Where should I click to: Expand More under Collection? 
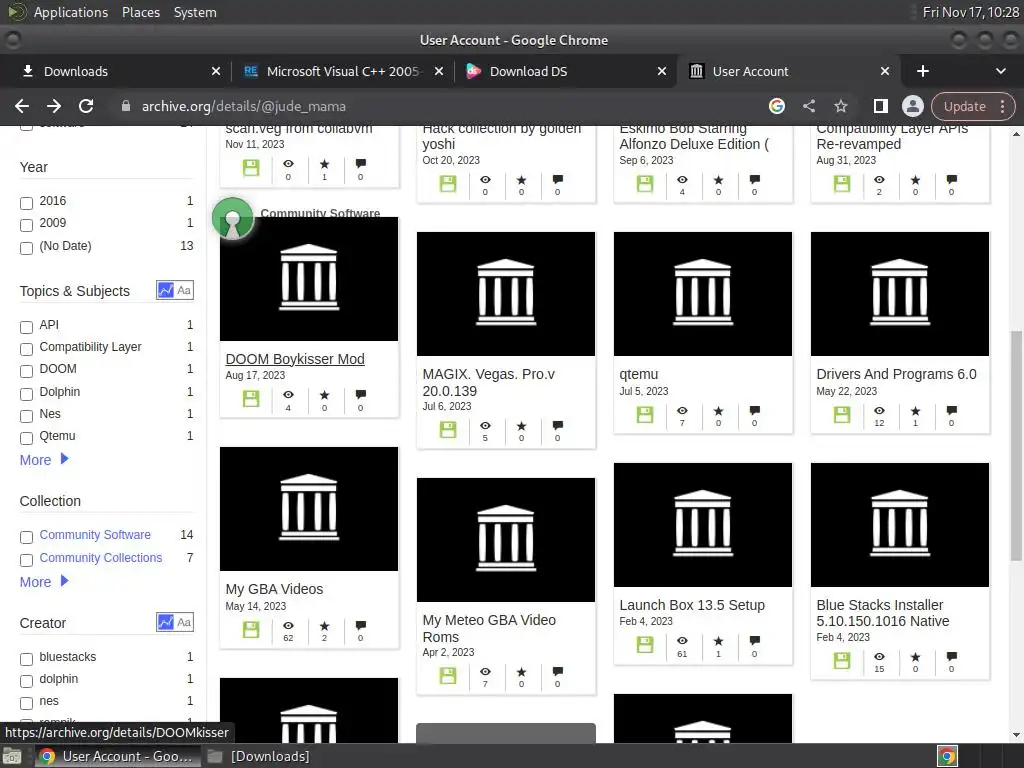44,582
